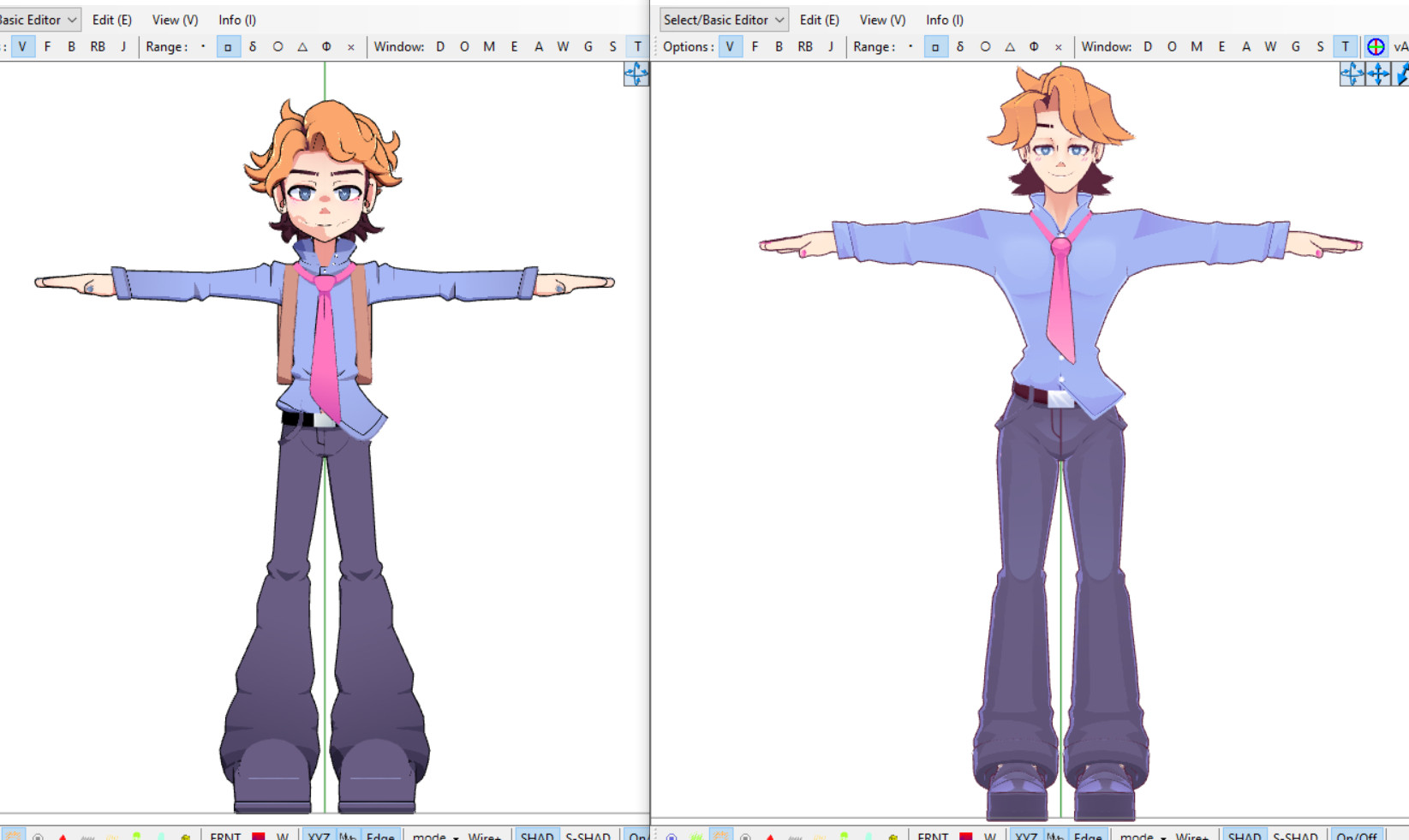Select lasso δ range icon in left window
Viewport: 1409px width, 840px height.
pyautogui.click(x=253, y=46)
